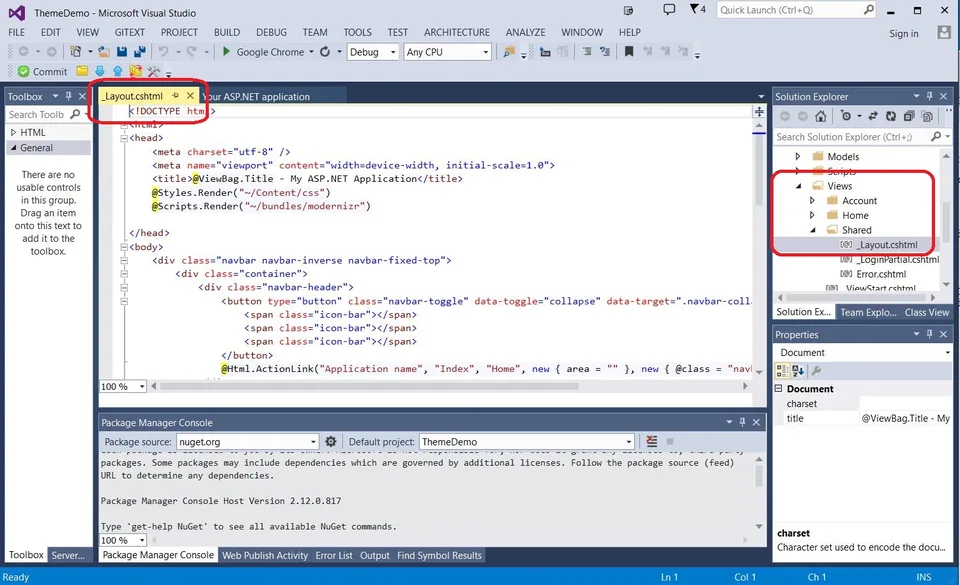
Task: Switch to the Team Explorer tab
Action: (x=868, y=312)
